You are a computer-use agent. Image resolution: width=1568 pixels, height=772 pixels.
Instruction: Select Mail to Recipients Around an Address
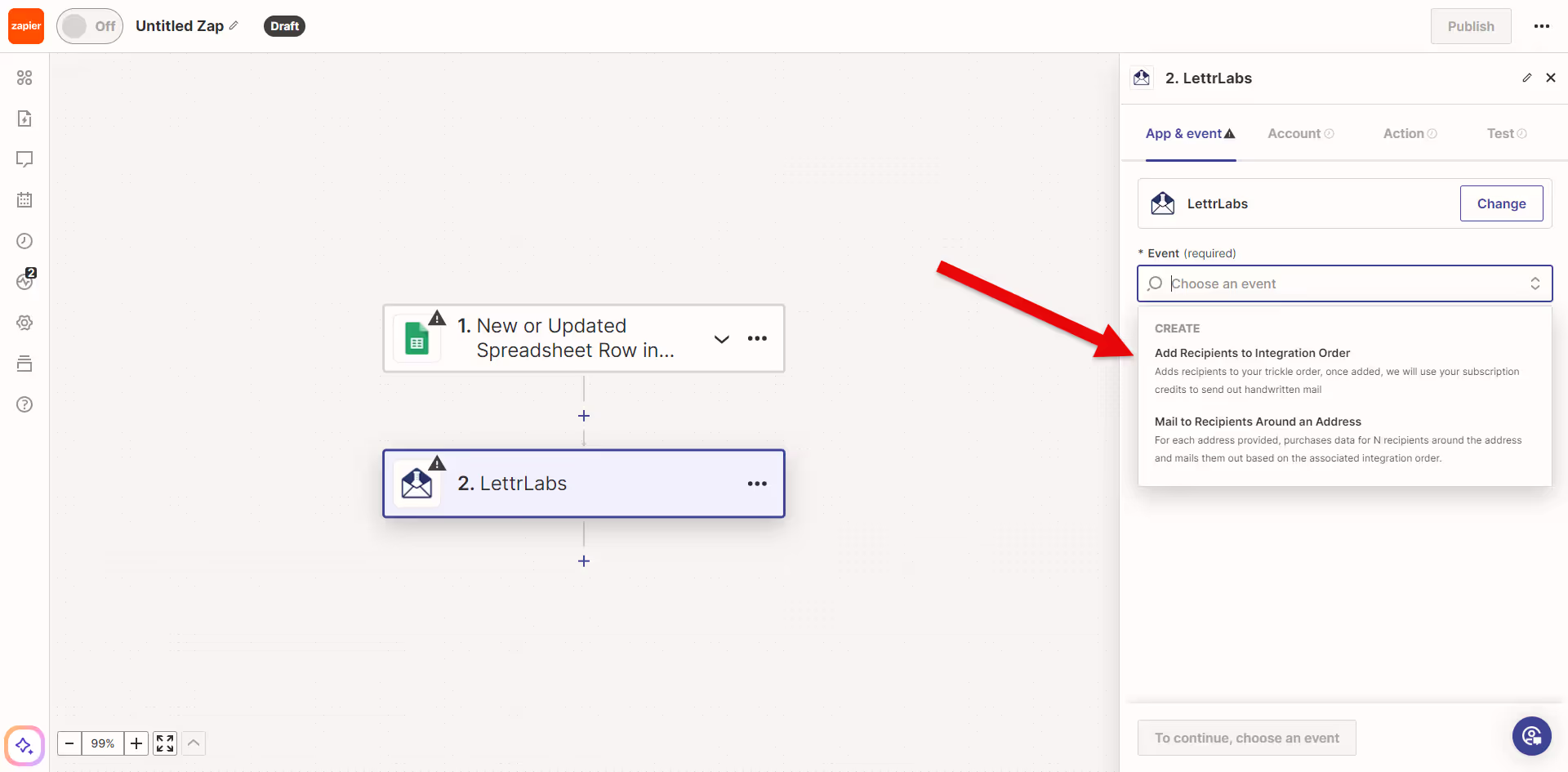pyautogui.click(x=1344, y=440)
